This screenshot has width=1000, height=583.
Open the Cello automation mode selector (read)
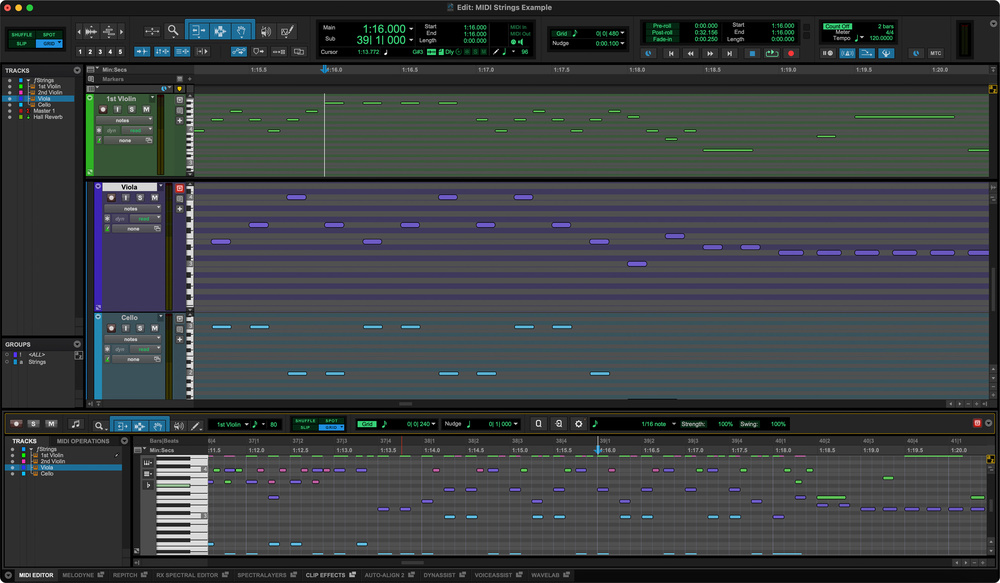point(144,350)
